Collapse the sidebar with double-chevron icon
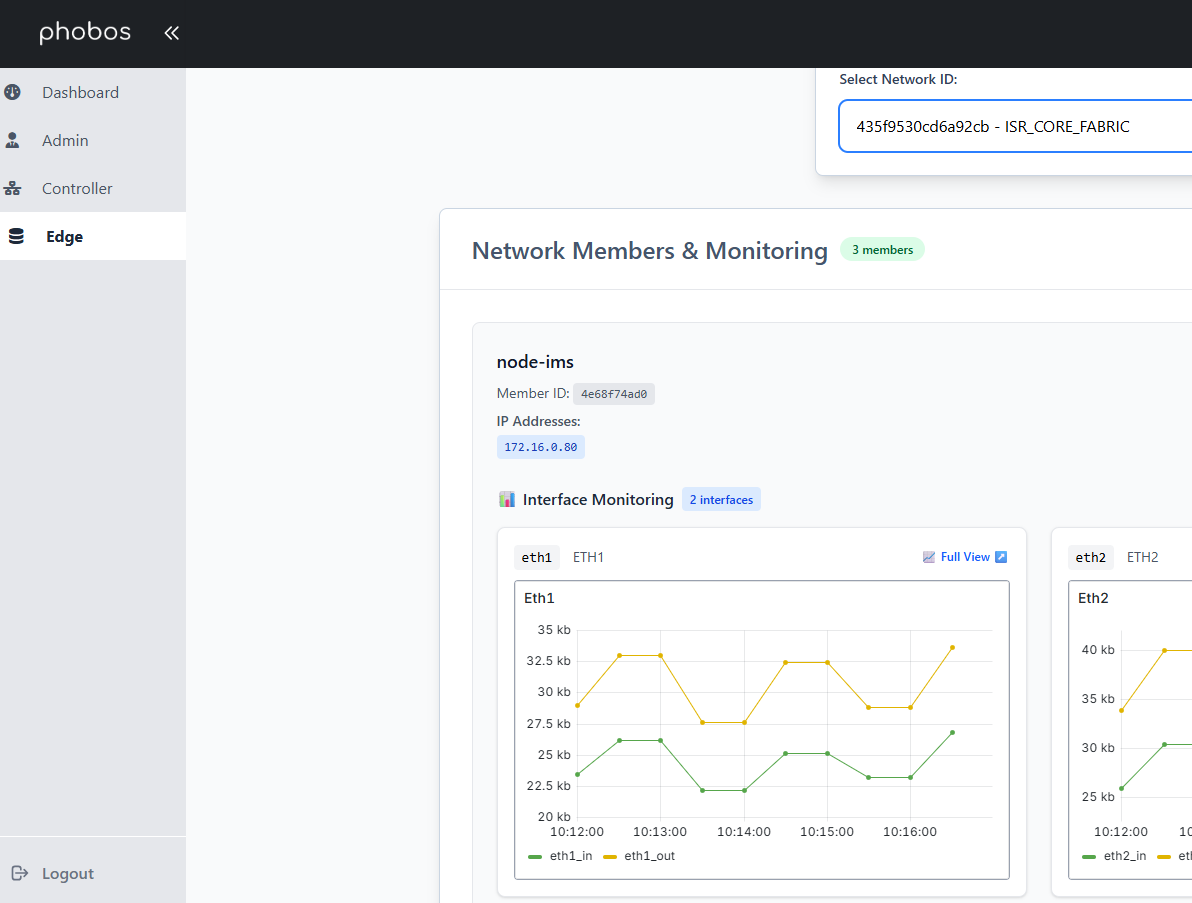 pos(172,33)
